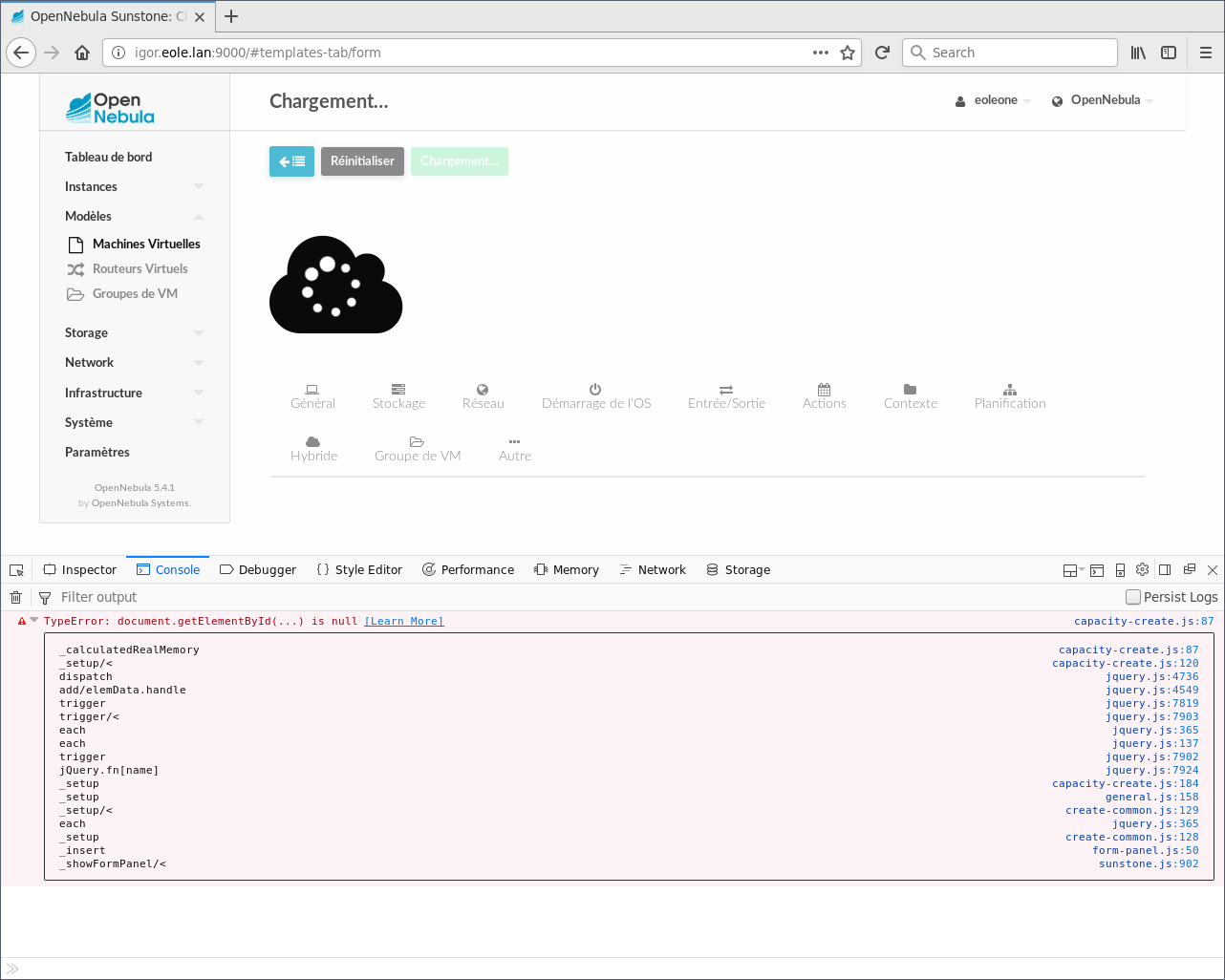Image resolution: width=1225 pixels, height=980 pixels.
Task: Click the Machines Virtuelles document icon in sidebar
Action: (x=75, y=244)
